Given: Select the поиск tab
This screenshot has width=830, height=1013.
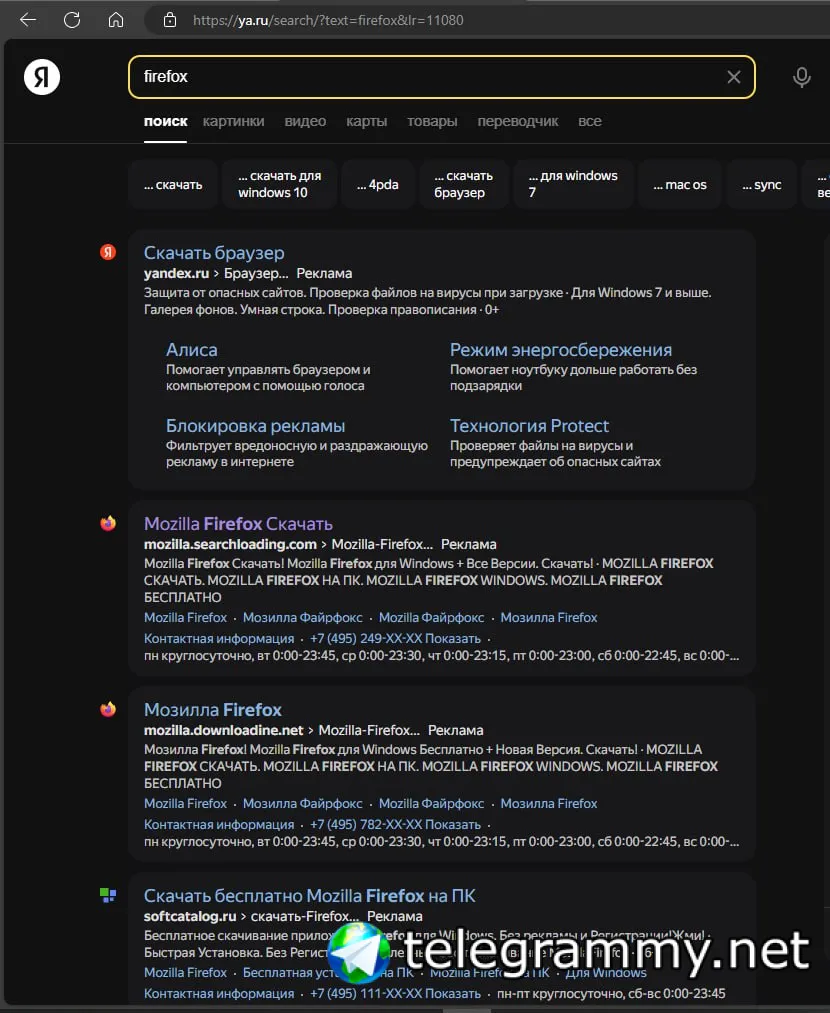Looking at the screenshot, I should pos(165,121).
